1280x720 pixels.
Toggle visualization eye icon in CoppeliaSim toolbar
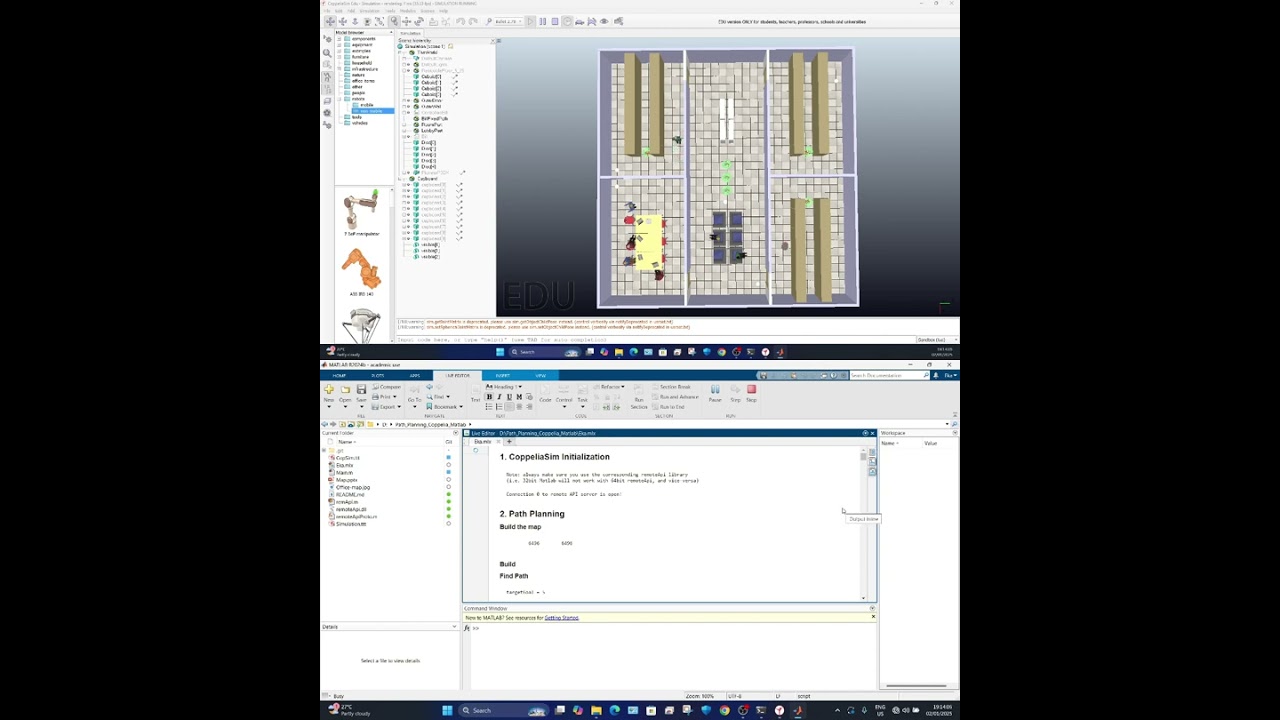tap(604, 21)
